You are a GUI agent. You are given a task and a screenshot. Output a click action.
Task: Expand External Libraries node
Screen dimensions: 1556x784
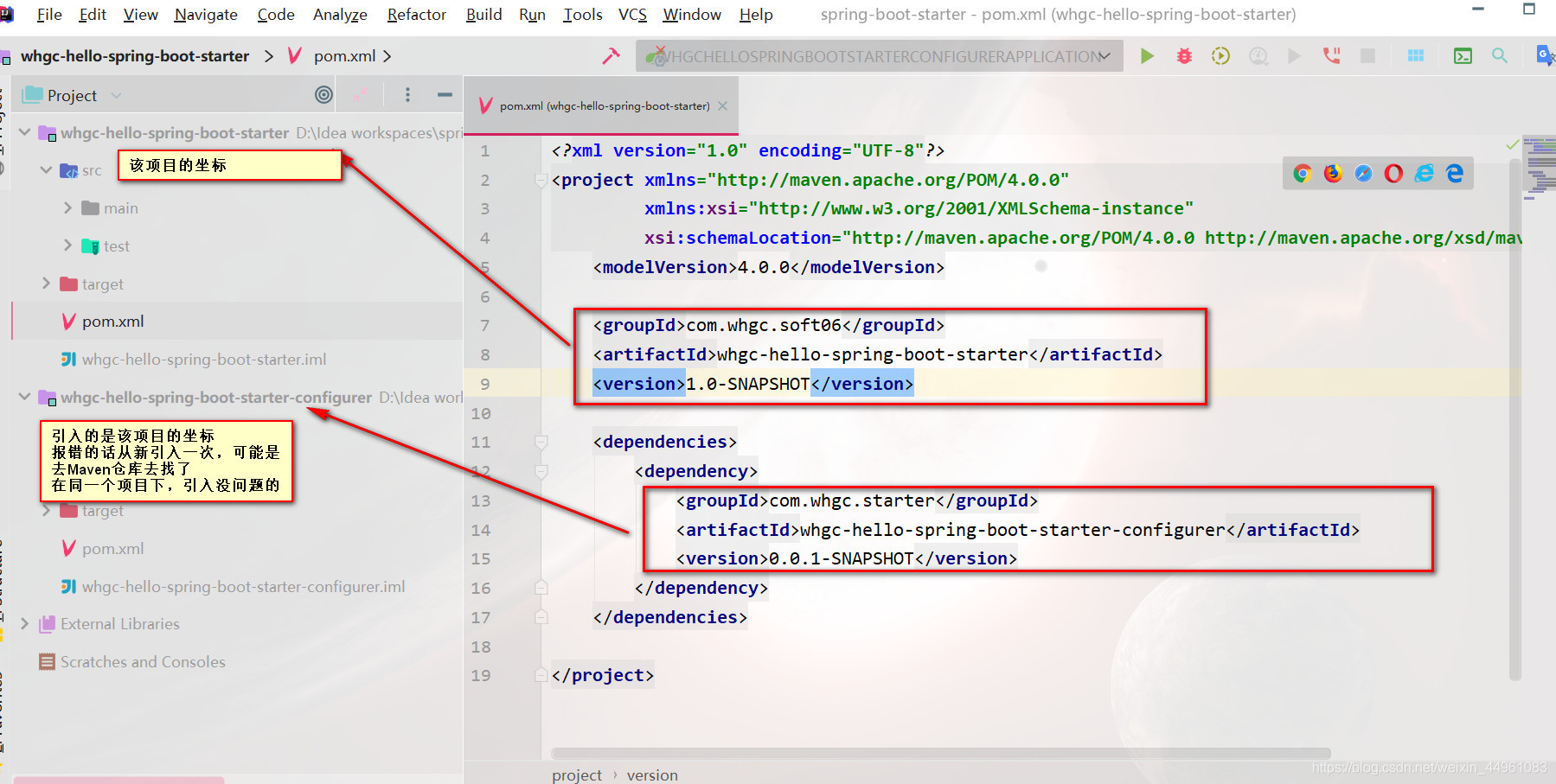click(25, 623)
